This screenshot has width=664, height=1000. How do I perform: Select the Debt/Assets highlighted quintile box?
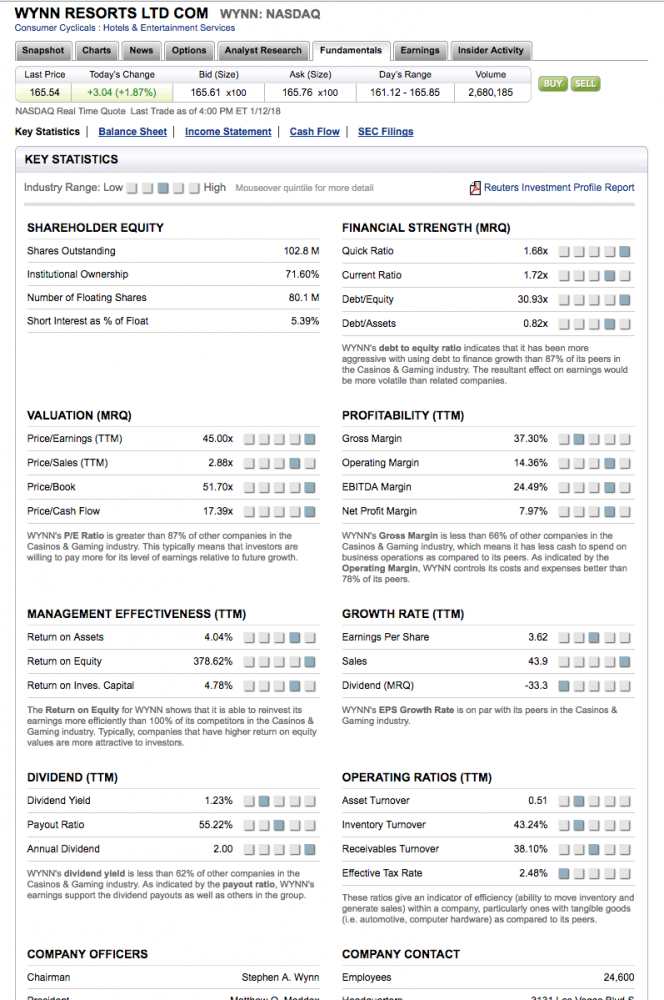click(609, 324)
